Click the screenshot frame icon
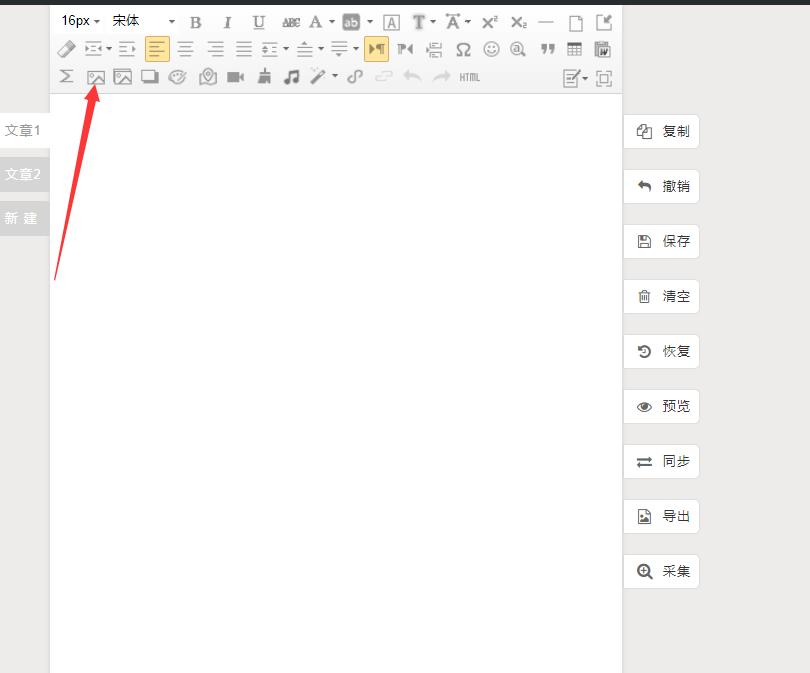This screenshot has width=810, height=673. pyautogui.click(x=150, y=77)
